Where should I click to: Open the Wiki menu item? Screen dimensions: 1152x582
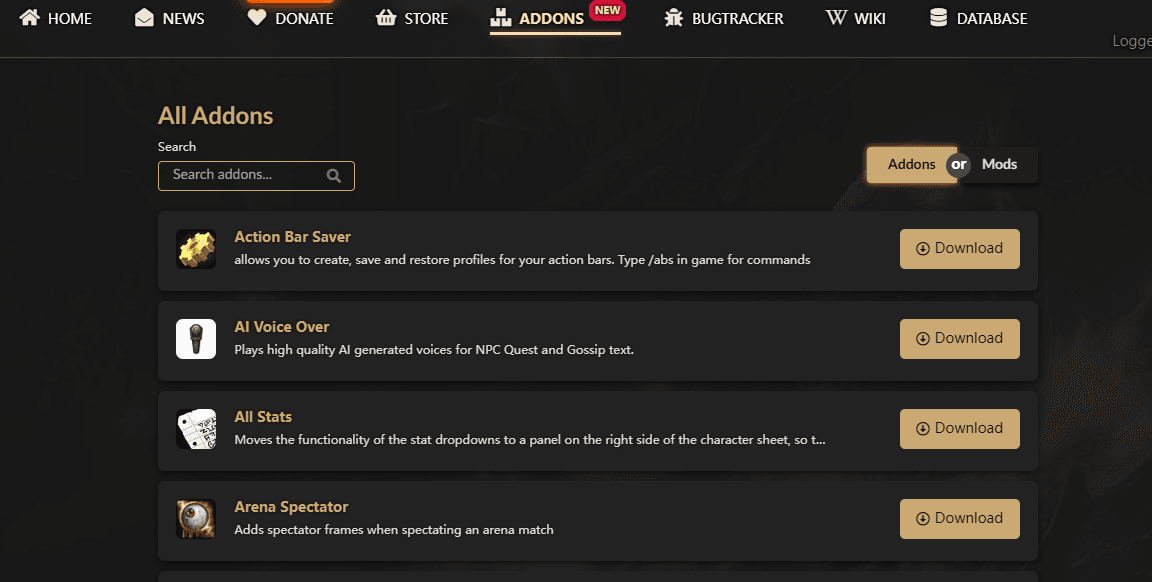(856, 18)
